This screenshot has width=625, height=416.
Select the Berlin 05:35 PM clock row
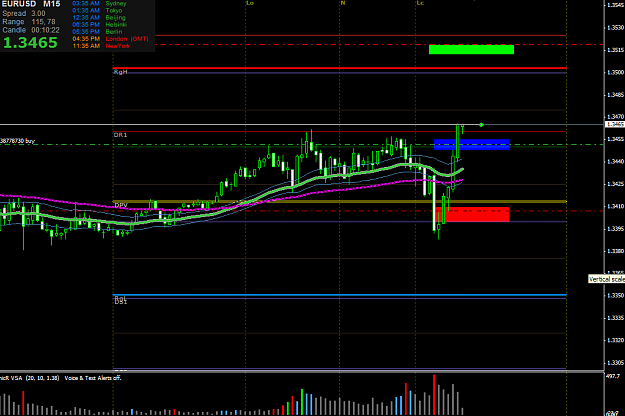(x=98, y=31)
